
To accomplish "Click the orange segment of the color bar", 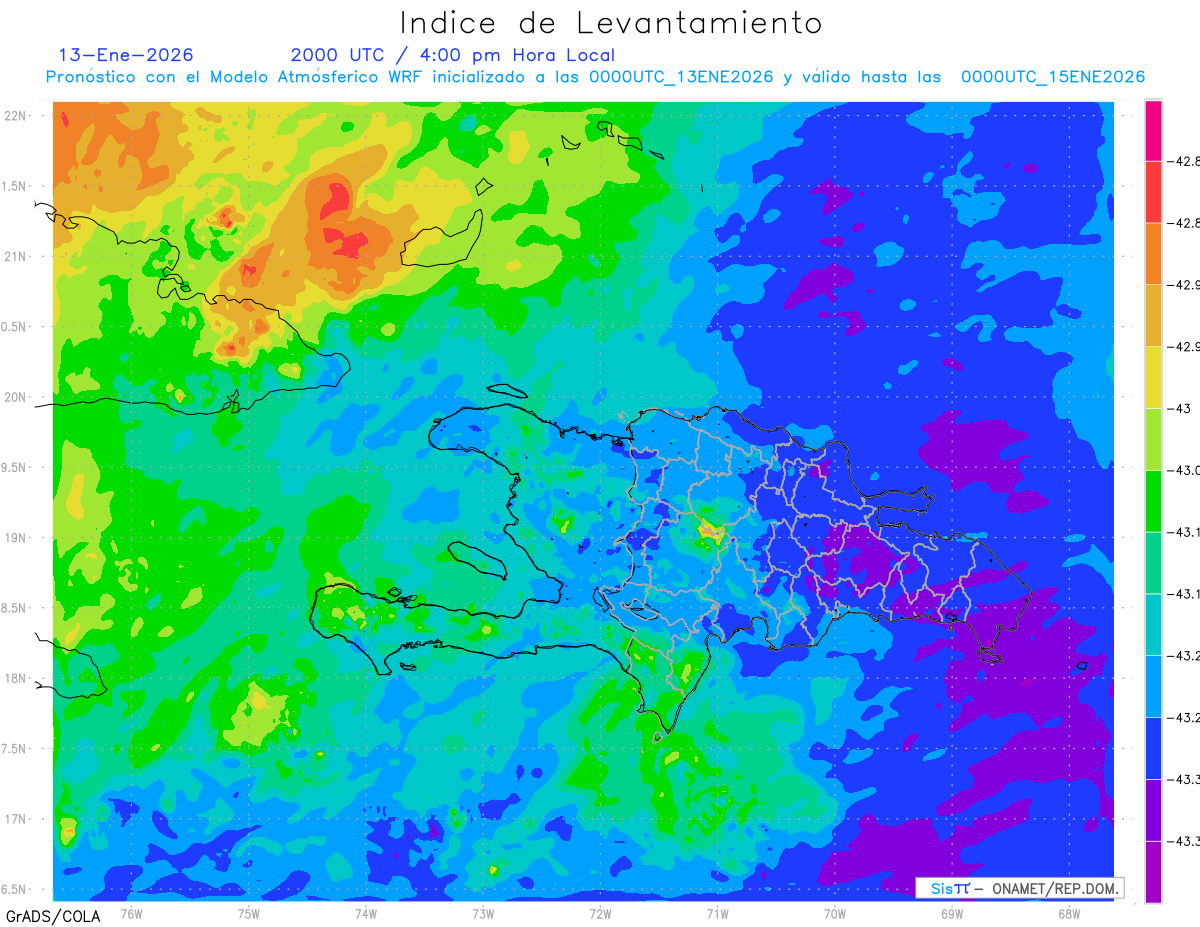I will (1153, 253).
